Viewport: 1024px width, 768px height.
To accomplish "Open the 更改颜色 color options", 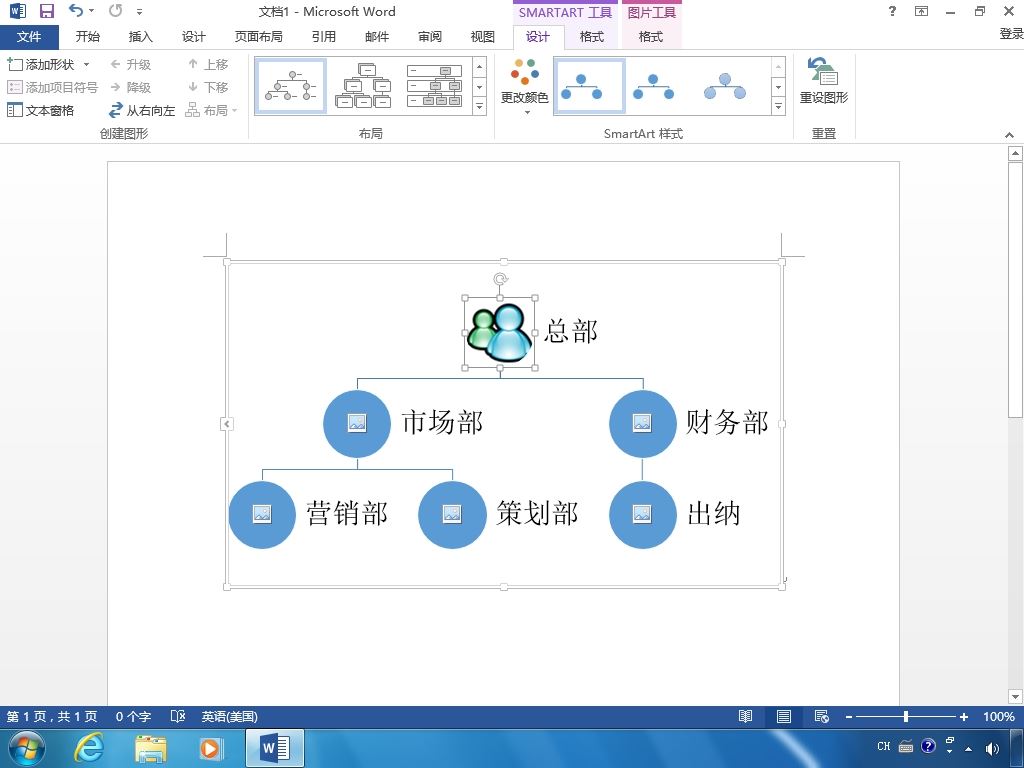I will tap(524, 87).
